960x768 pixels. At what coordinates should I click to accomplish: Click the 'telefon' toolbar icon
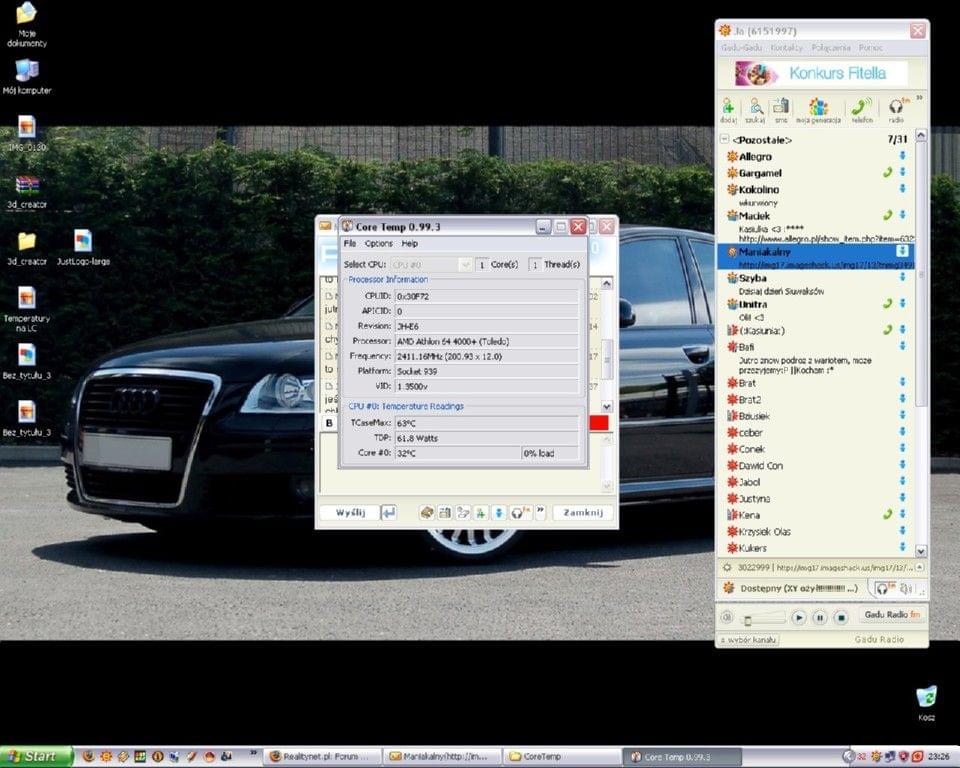(861, 108)
